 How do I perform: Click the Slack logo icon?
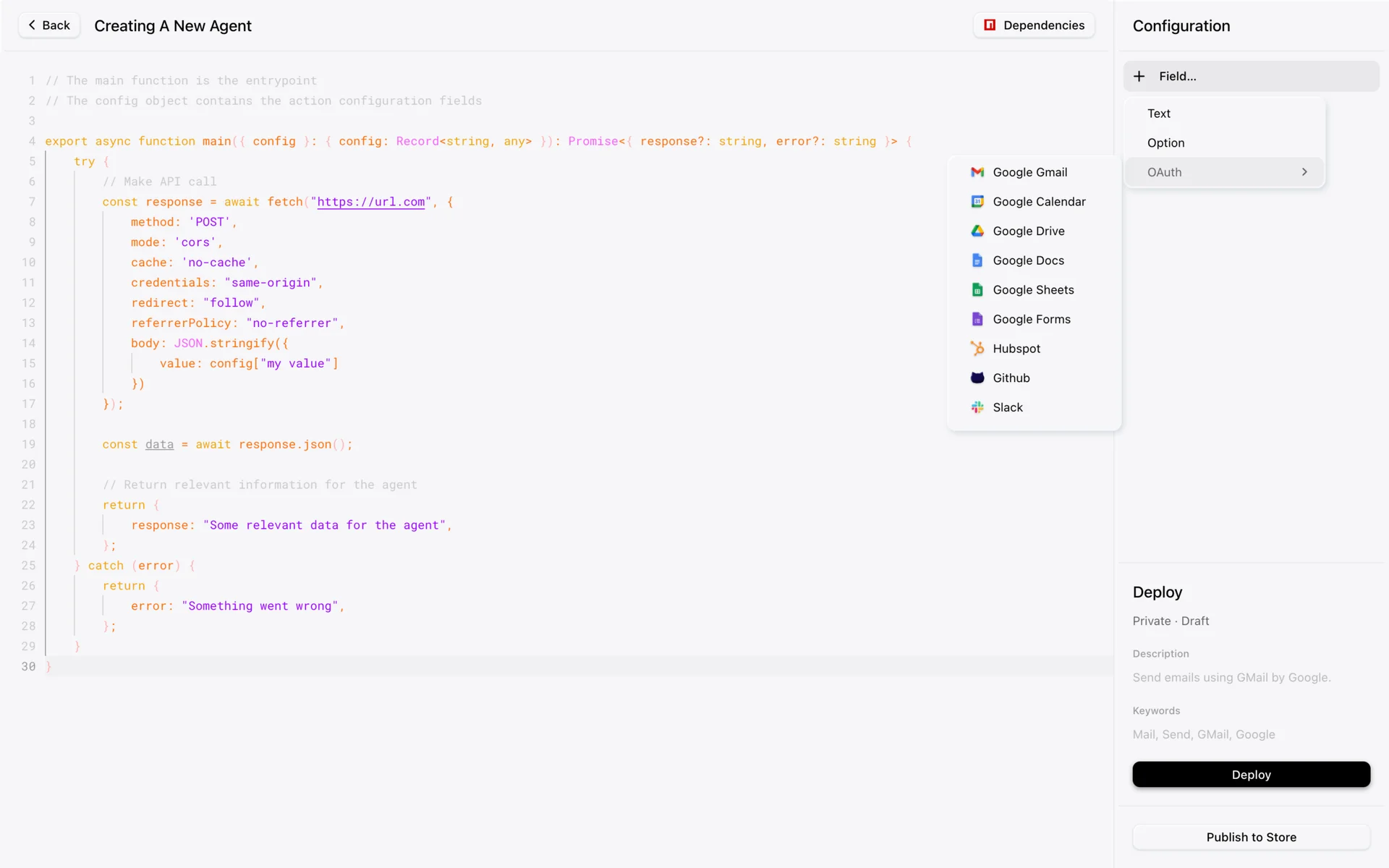pos(977,407)
